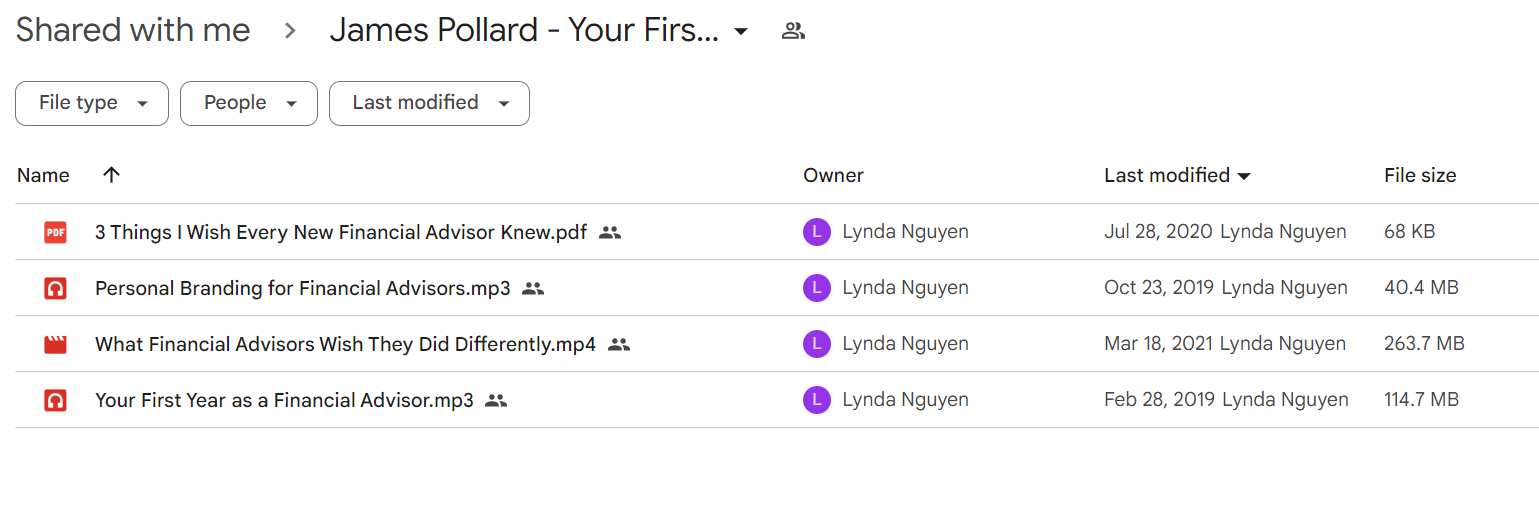Open the Last modified filter dropdown

point(429,103)
